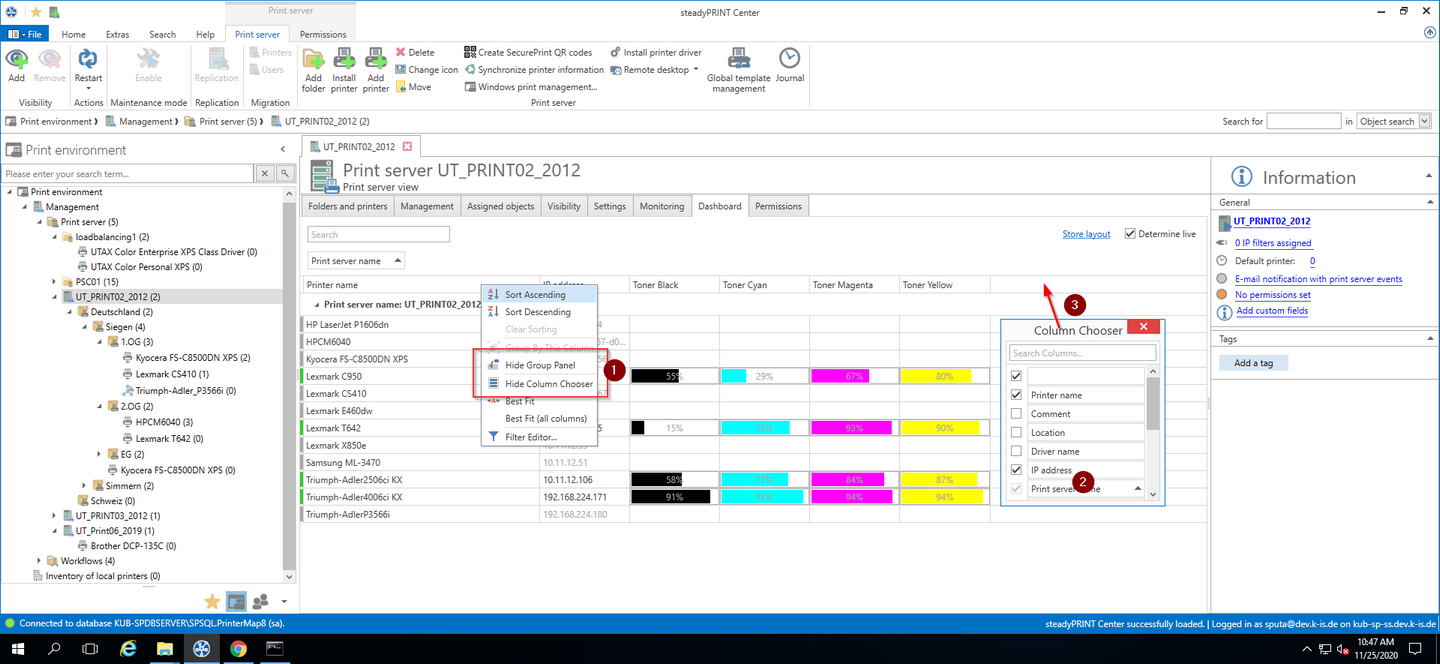Click the dashboard Search input field
1440x664 pixels.
click(x=378, y=235)
